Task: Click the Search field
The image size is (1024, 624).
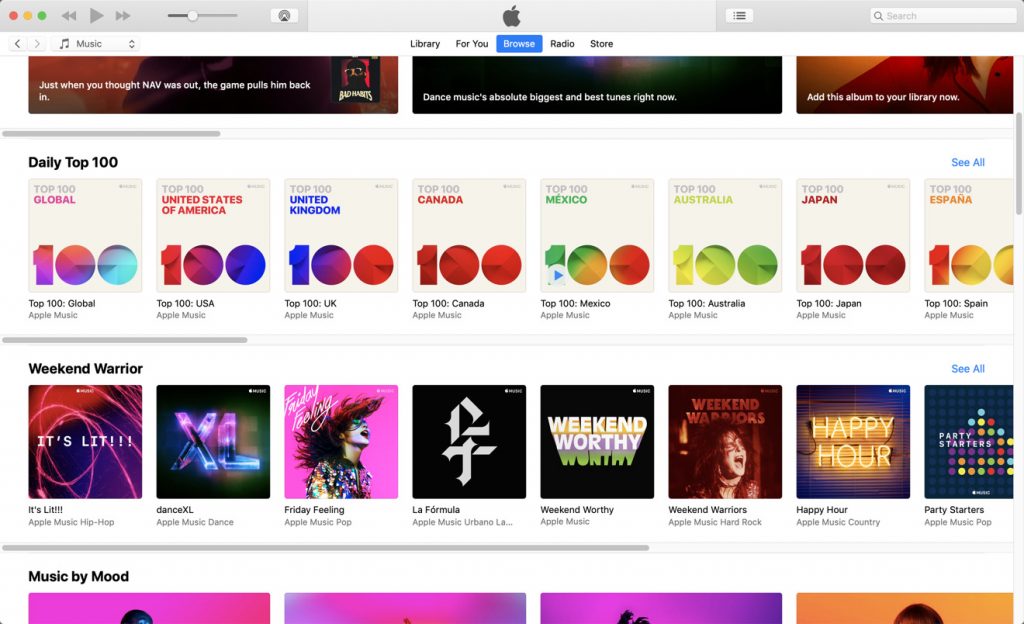Action: 943,16
